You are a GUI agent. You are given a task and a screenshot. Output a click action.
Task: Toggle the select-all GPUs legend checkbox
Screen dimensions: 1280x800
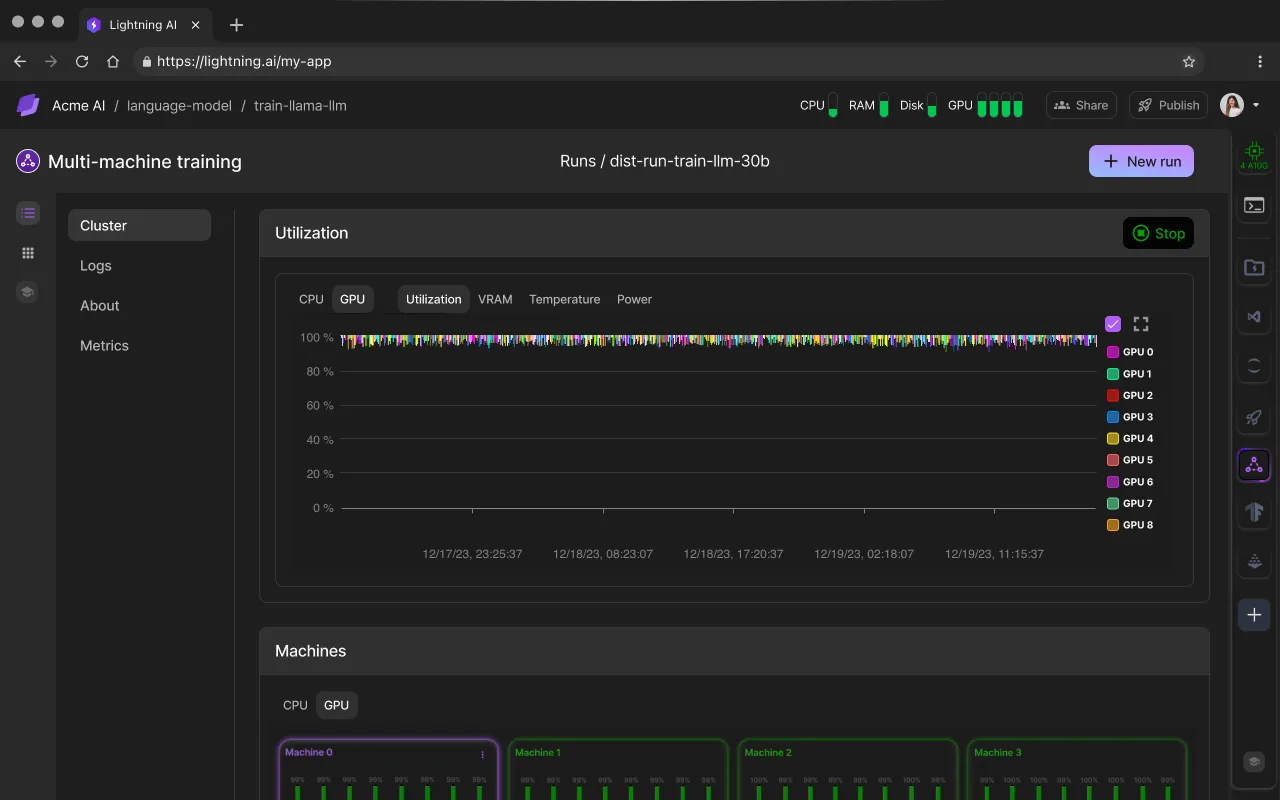(1113, 324)
